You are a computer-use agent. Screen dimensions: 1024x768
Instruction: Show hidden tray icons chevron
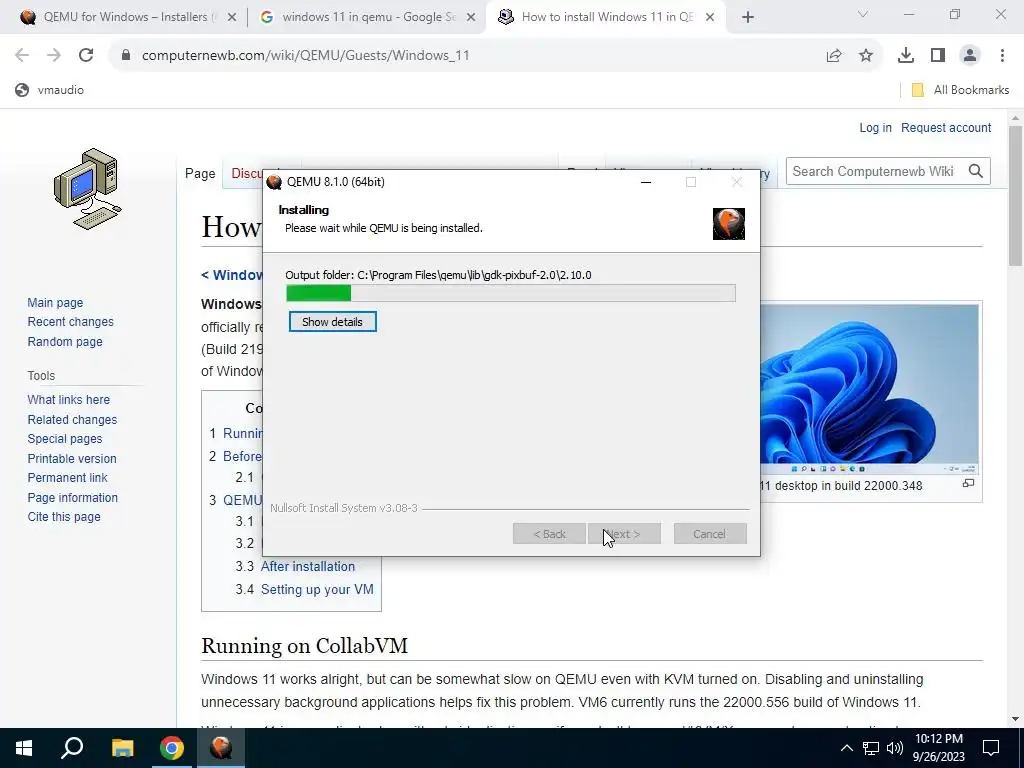(846, 748)
